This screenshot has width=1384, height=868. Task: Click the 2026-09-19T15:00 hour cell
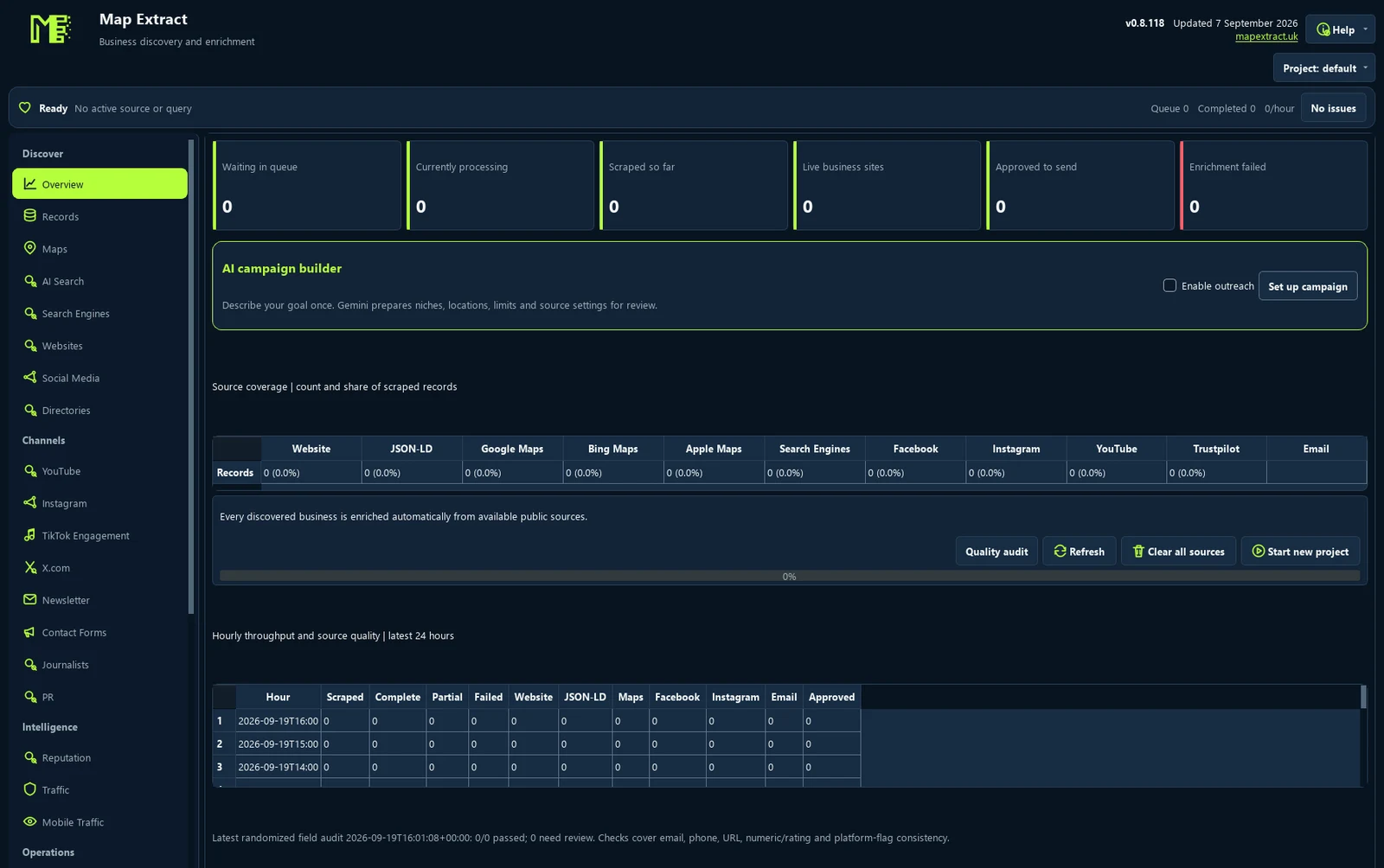(279, 744)
